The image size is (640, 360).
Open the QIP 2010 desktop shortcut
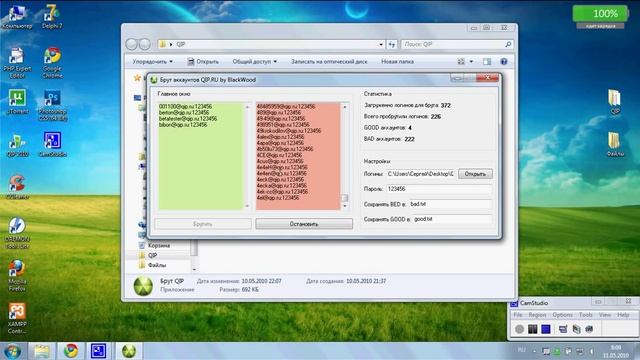tap(17, 145)
